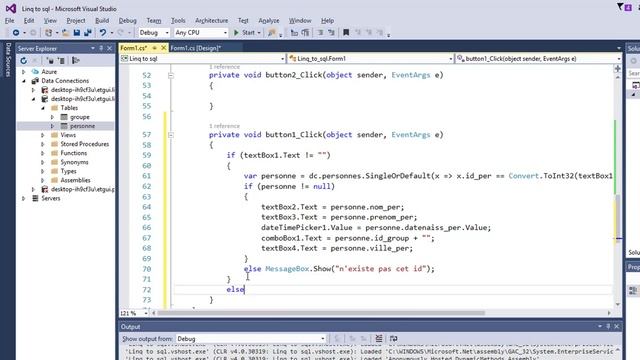This screenshot has height=360, width=640.
Task: Open Server Explorer window position dropdown
Action: [x=93, y=48]
